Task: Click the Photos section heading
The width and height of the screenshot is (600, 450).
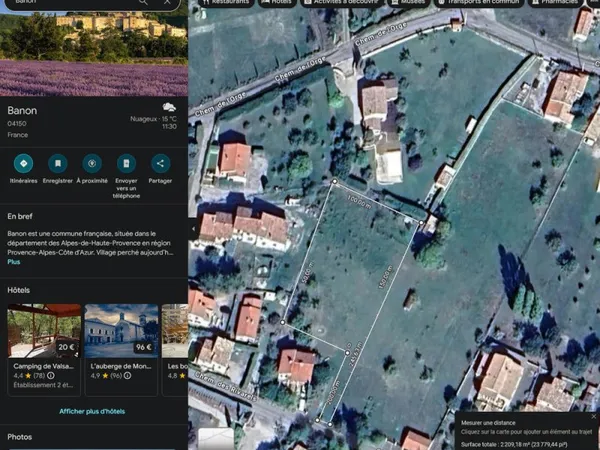Action: click(20, 437)
